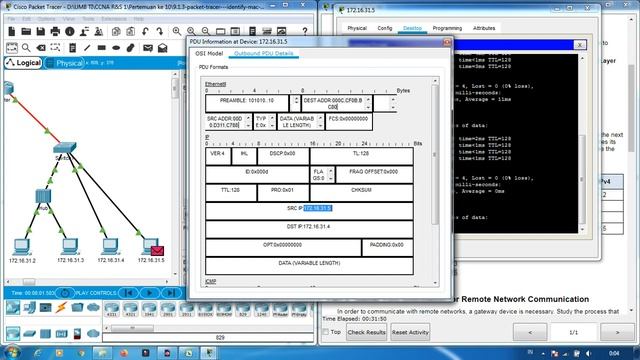Screen dimensions: 640x360
Task: Click the SRC ADDR field scroll arrows
Action: pos(248,122)
